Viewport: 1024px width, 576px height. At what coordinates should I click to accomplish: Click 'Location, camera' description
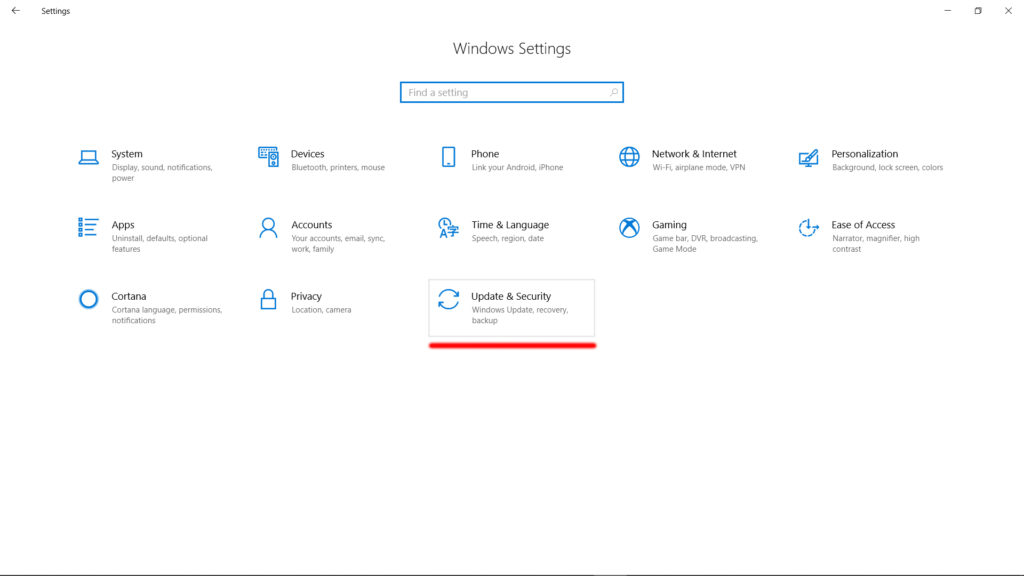tap(321, 310)
